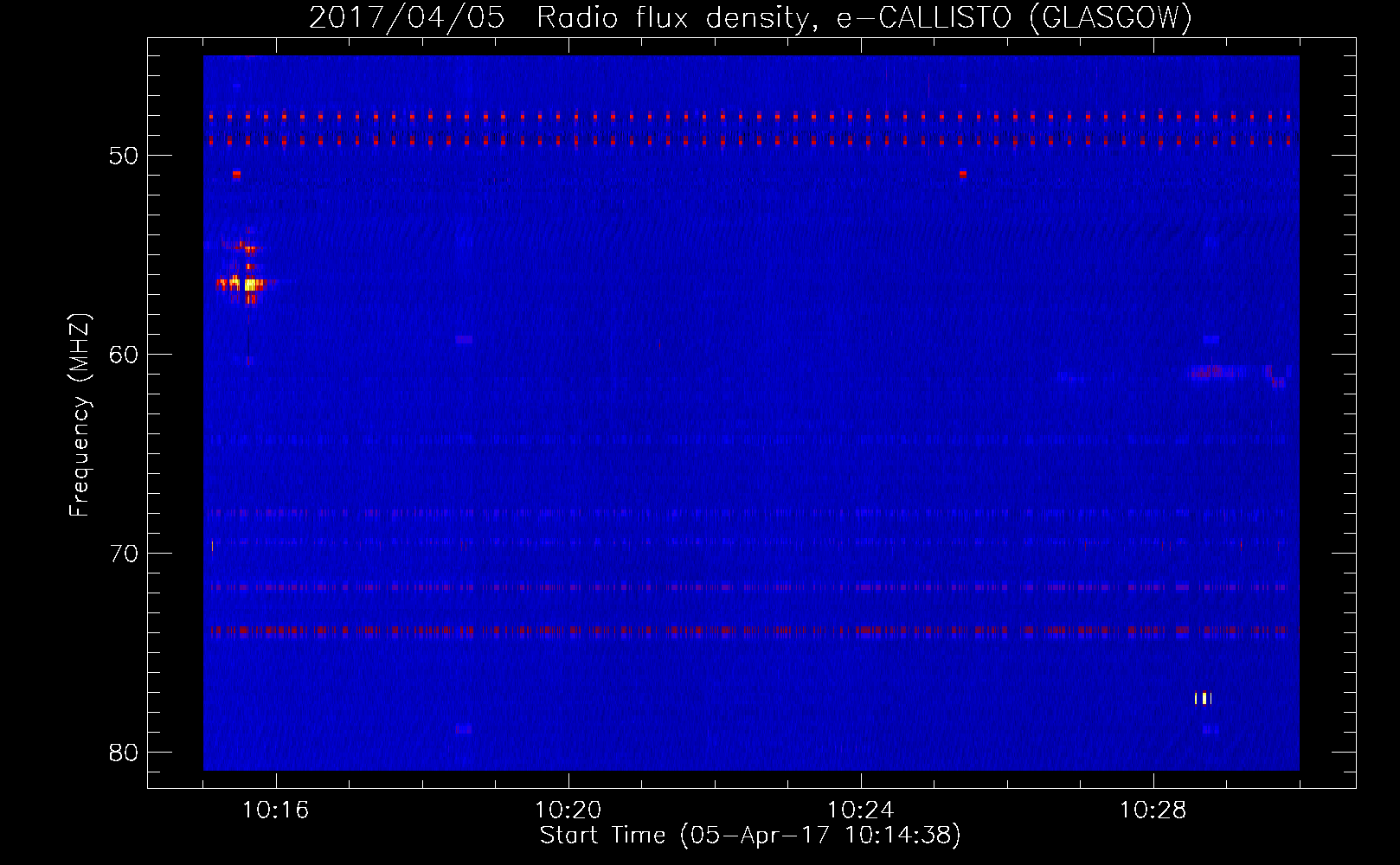Click the plot title 'Radio flux density, e-CALLISTO (GLASGOW)'
The width and height of the screenshot is (1400, 865).
point(864,18)
